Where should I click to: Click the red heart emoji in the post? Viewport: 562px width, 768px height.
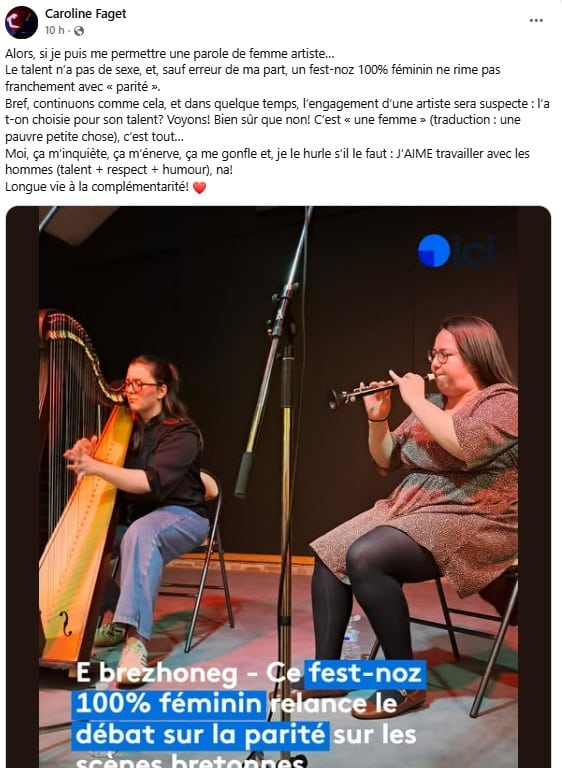[199, 187]
